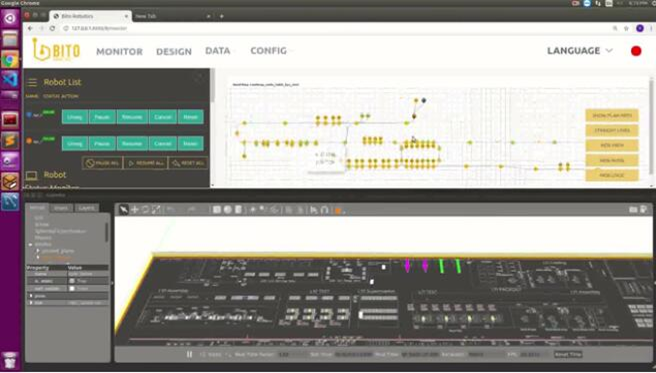Click the BITO logo
The height and width of the screenshot is (373, 656).
tap(56, 50)
